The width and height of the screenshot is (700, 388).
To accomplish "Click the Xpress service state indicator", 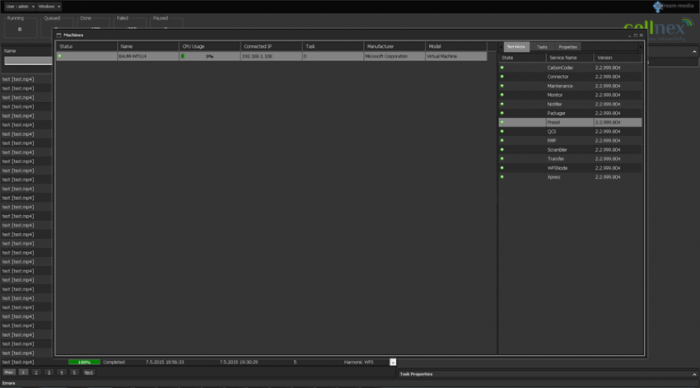I will [502, 177].
